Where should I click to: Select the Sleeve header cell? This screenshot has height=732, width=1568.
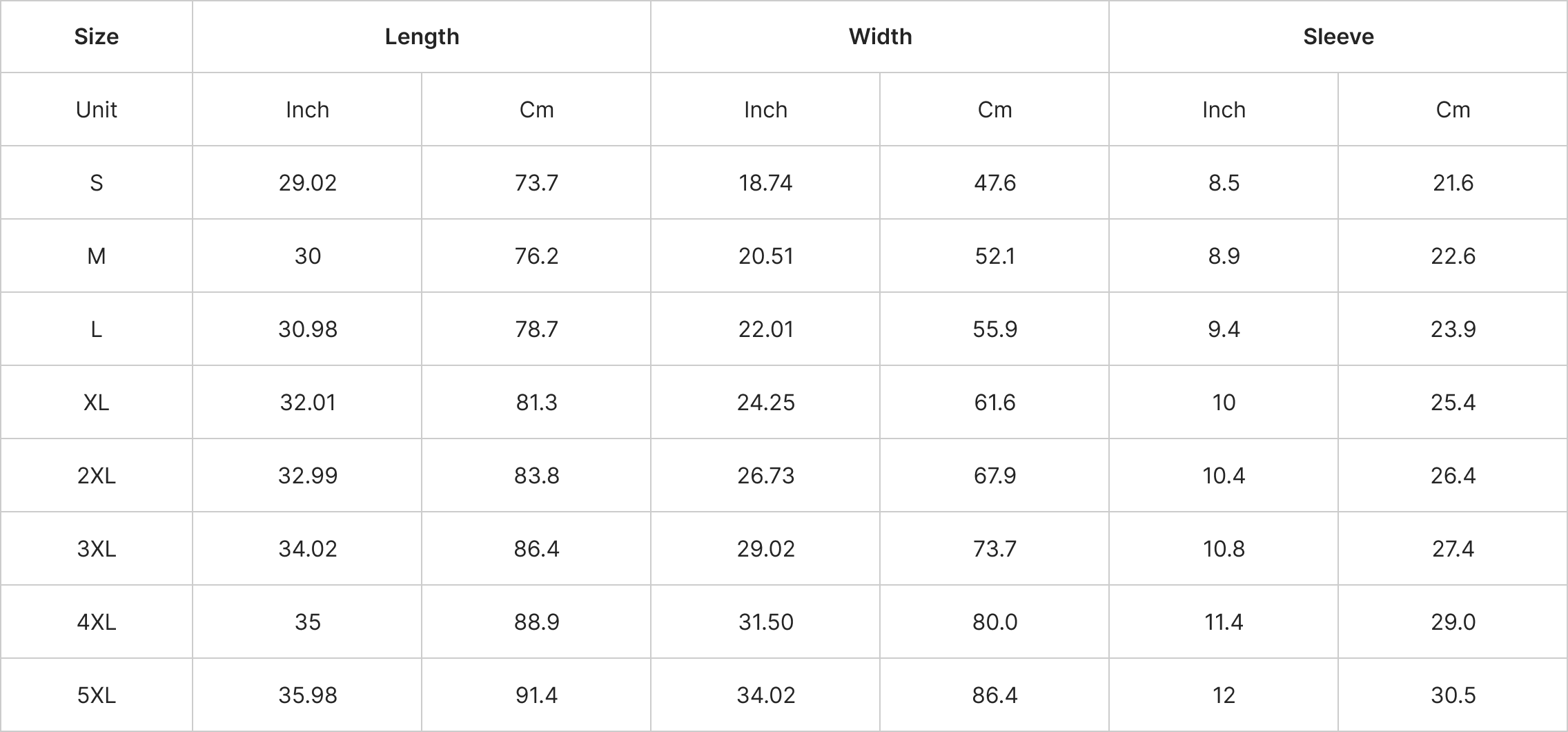[1338, 37]
